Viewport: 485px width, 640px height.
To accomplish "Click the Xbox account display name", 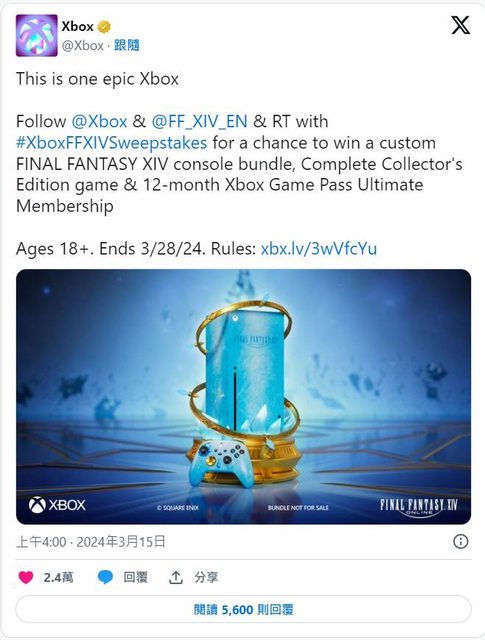I will (x=78, y=27).
